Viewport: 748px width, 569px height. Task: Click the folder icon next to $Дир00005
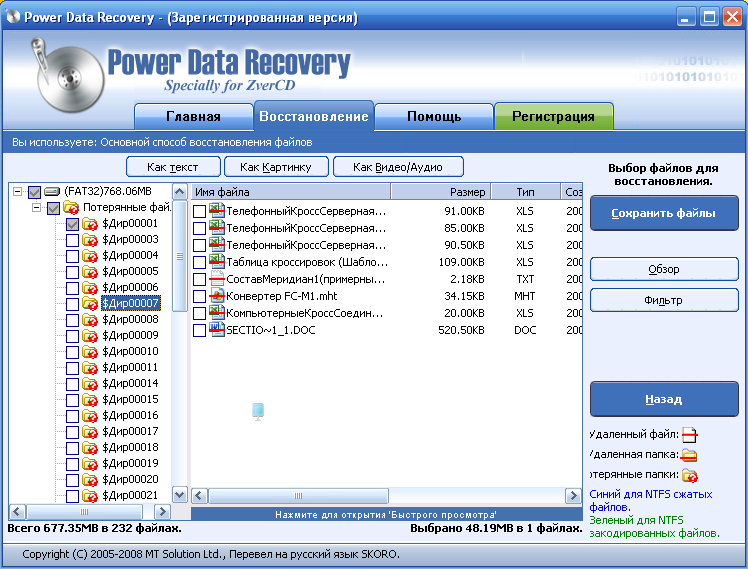pos(90,272)
